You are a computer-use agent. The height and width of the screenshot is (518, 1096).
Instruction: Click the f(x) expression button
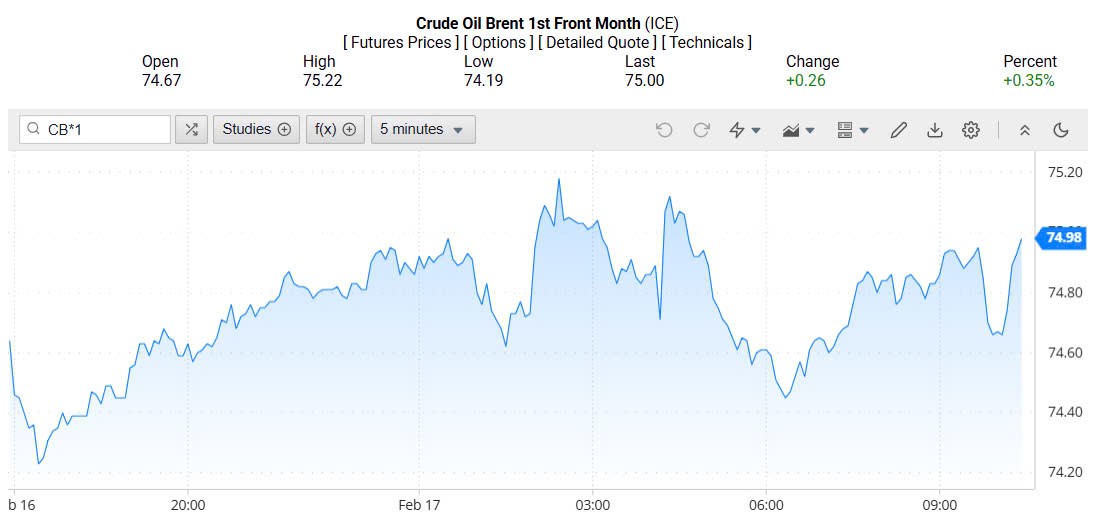point(335,129)
